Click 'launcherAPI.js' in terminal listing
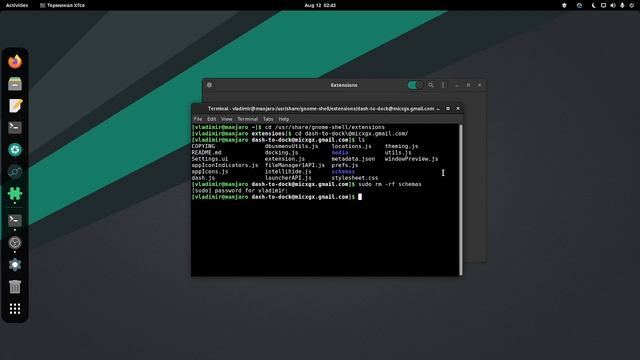The width and height of the screenshot is (640, 360). coord(288,178)
